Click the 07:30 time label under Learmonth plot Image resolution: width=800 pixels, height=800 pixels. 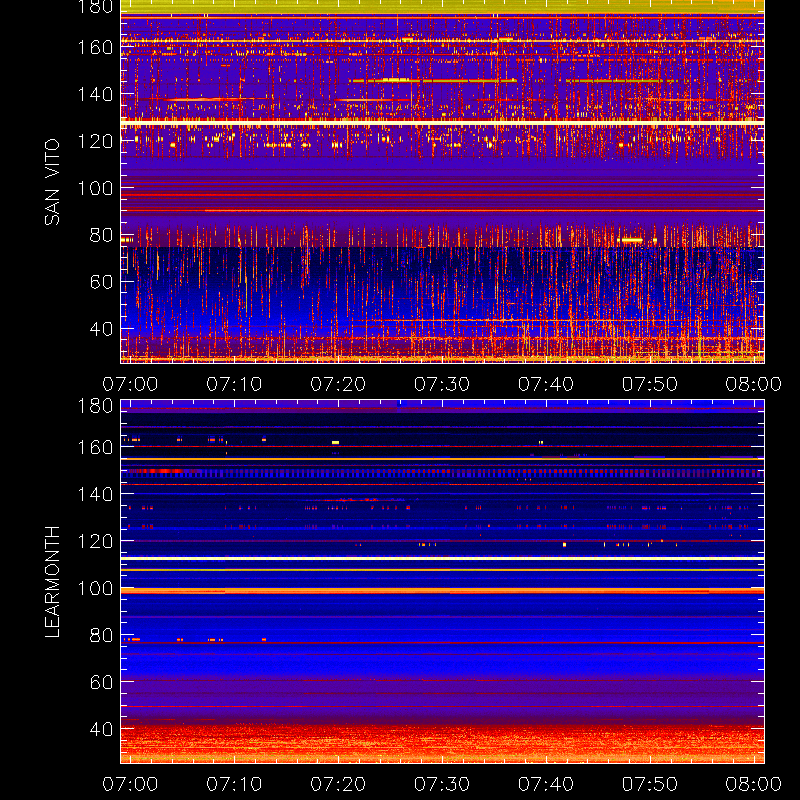coord(442,784)
